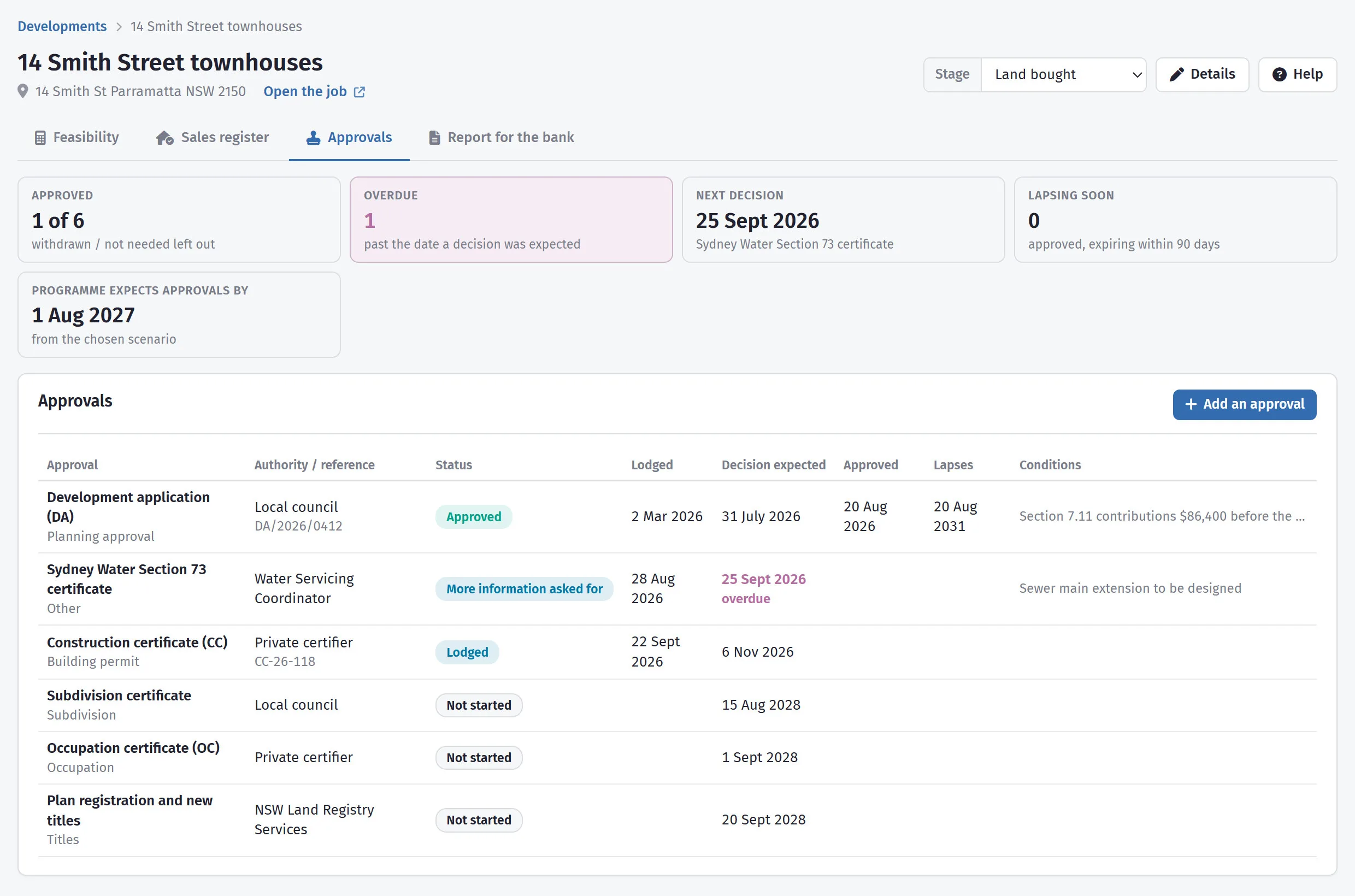Viewport: 1355px width, 896px height.
Task: Click the Lodged status badge
Action: point(467,652)
